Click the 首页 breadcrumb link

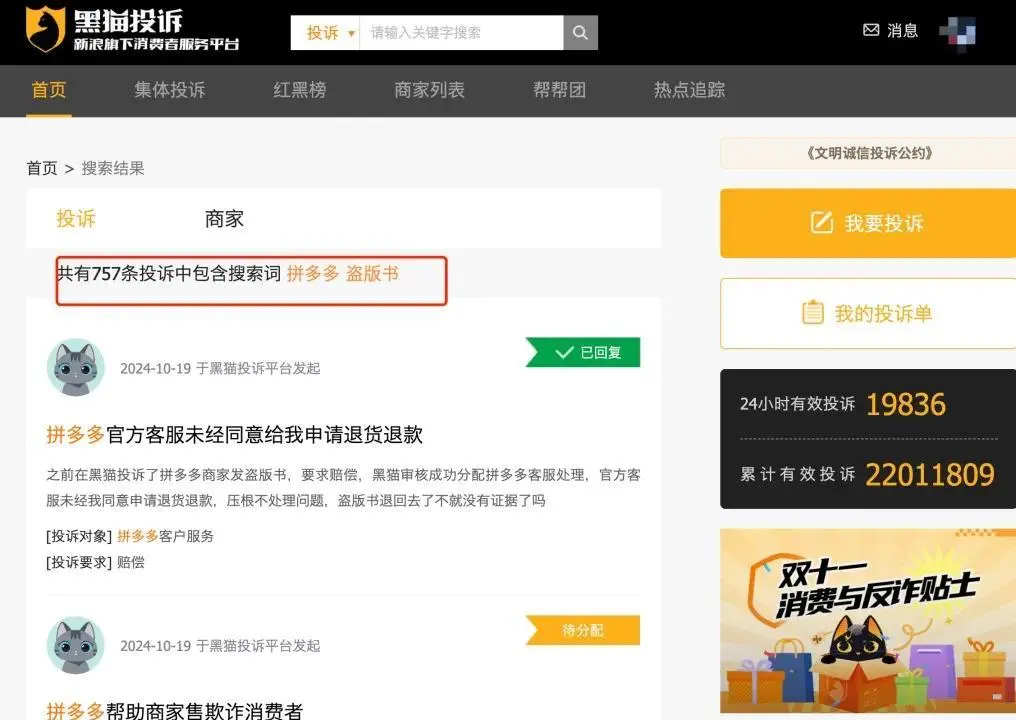point(42,168)
